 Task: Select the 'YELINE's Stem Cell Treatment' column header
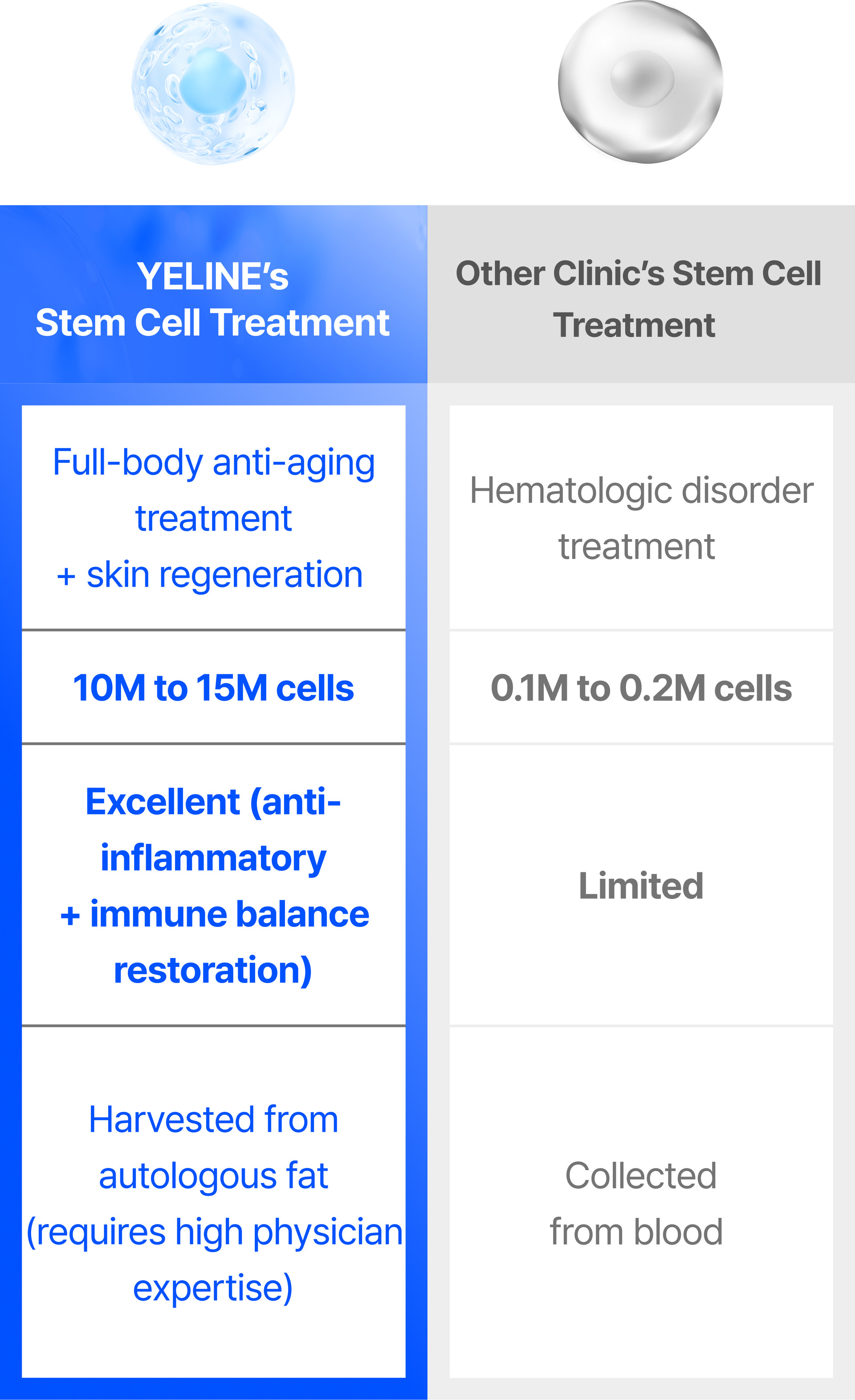click(x=213, y=299)
